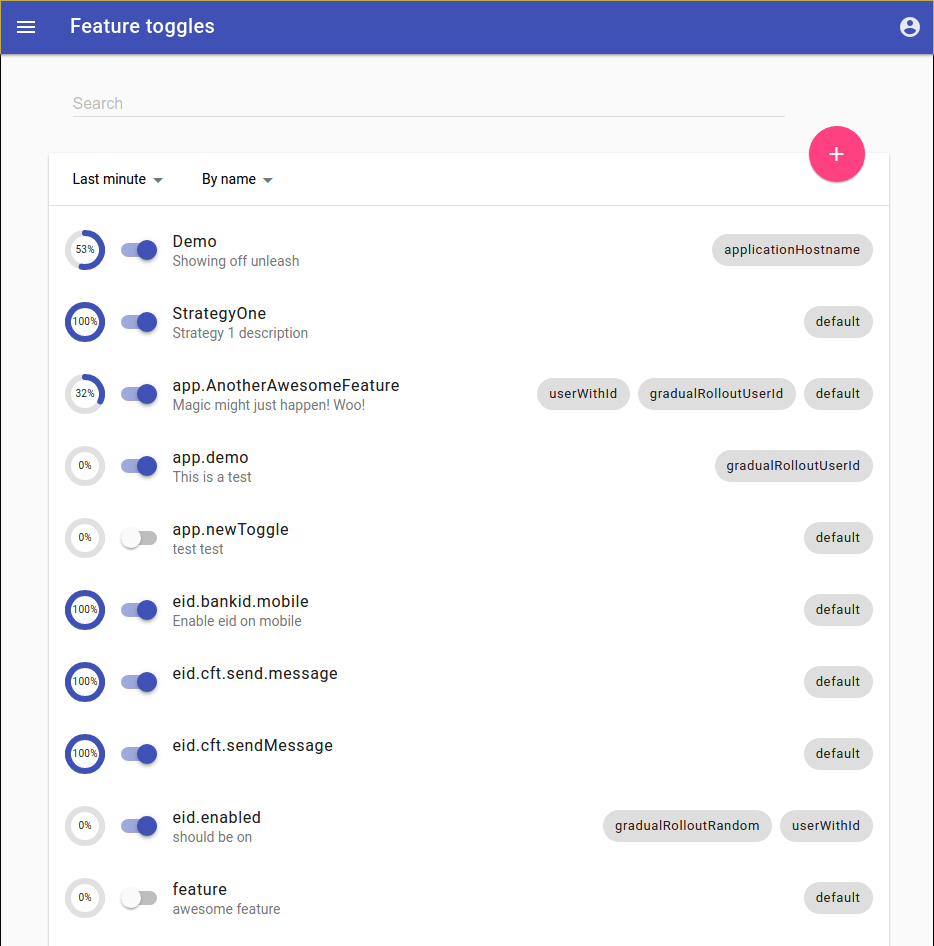934x946 pixels.
Task: Click the applicationHostname strategy chip
Action: (791, 250)
